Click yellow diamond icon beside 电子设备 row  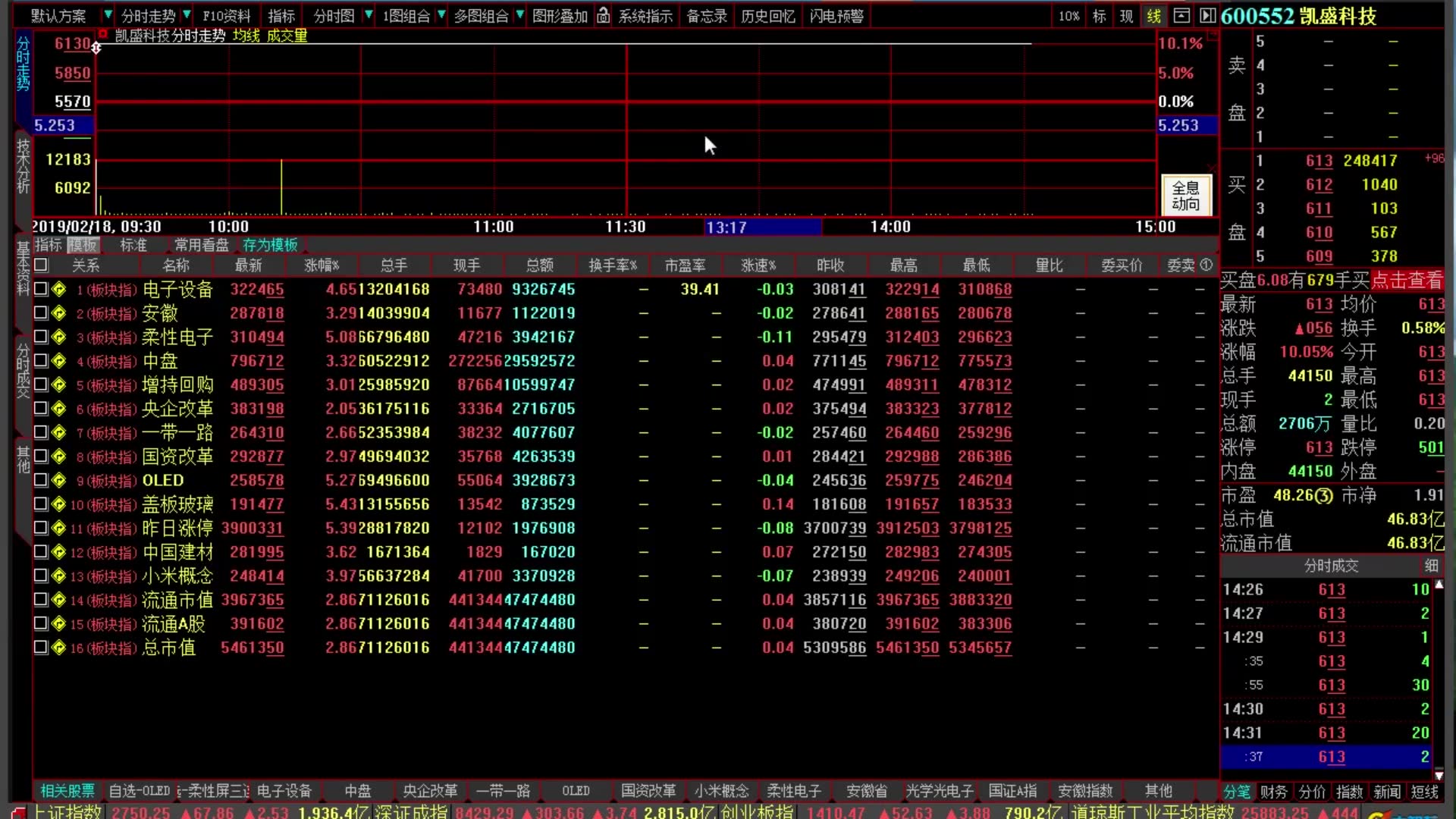[59, 289]
